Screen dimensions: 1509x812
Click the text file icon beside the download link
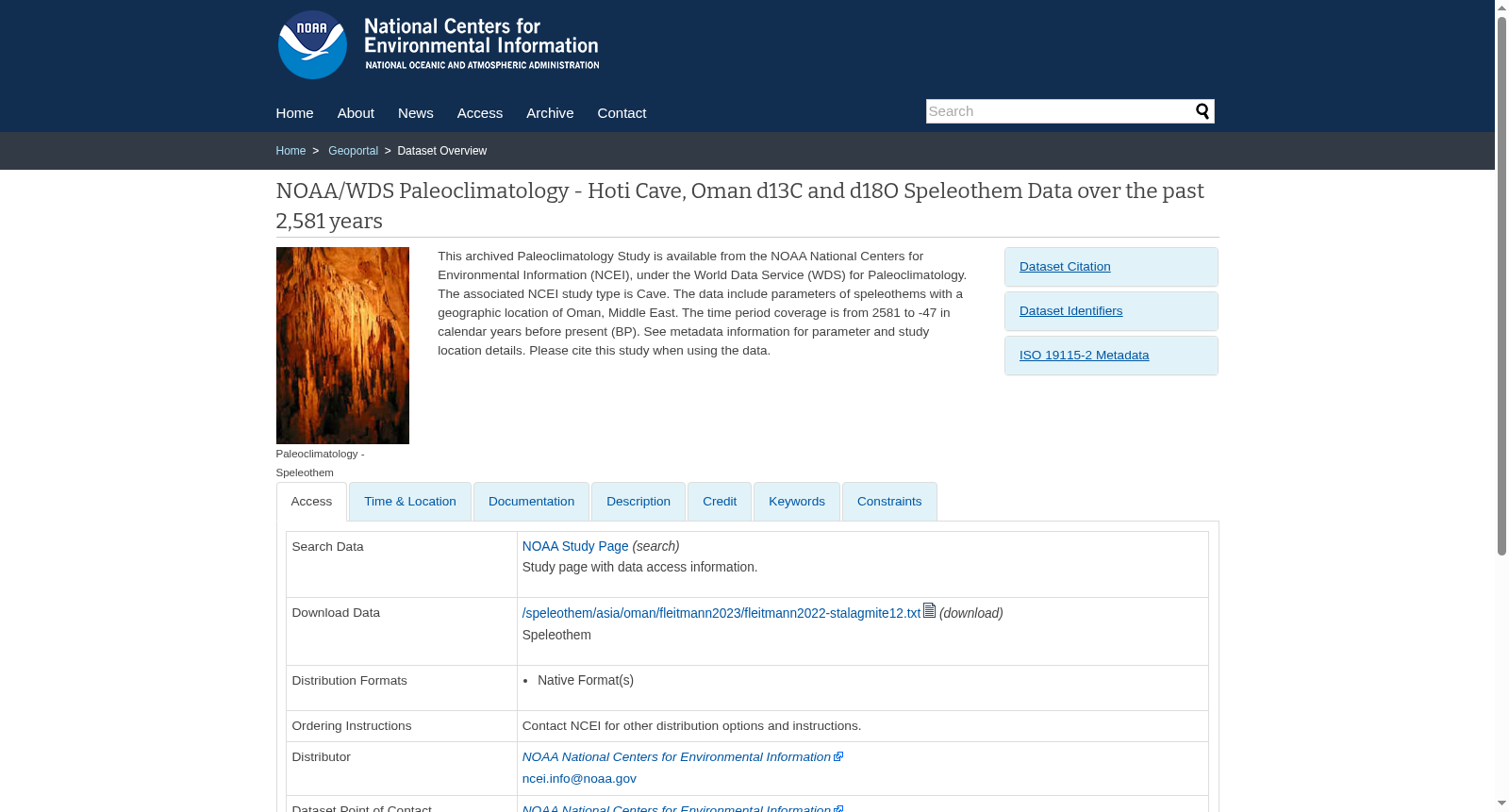click(929, 610)
